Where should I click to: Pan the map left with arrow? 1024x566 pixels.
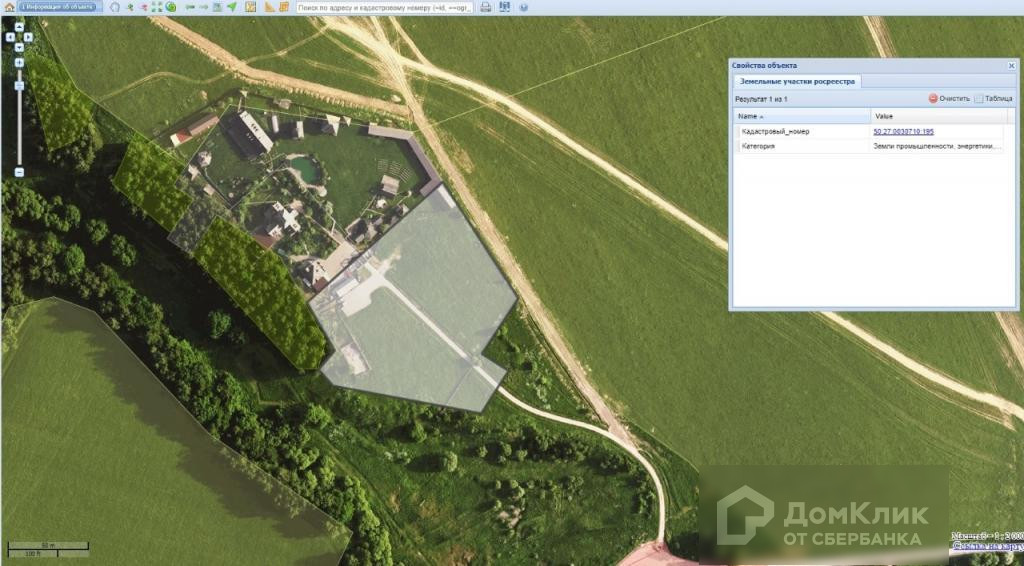9,37
